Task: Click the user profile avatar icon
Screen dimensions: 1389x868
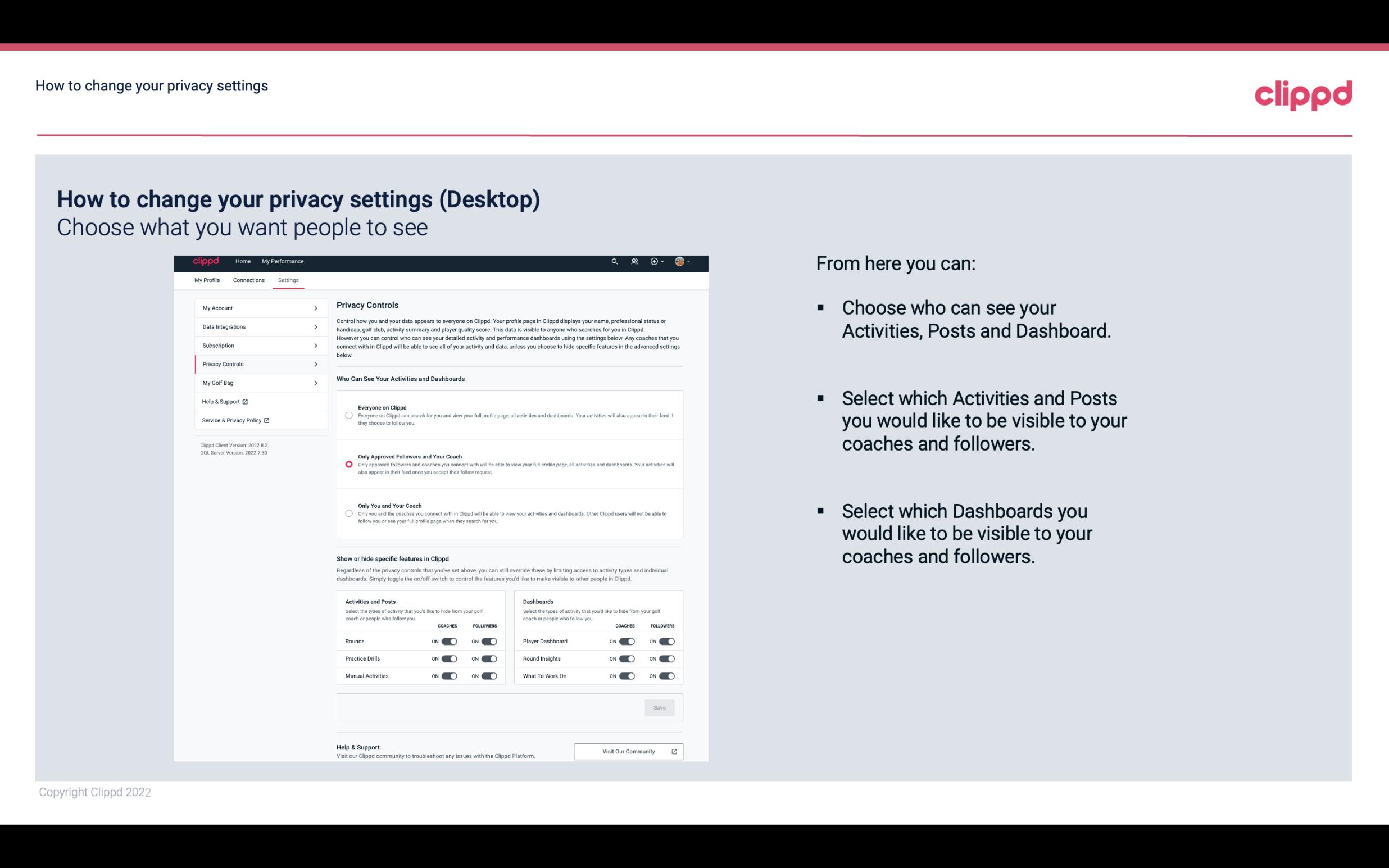Action: coord(680,261)
